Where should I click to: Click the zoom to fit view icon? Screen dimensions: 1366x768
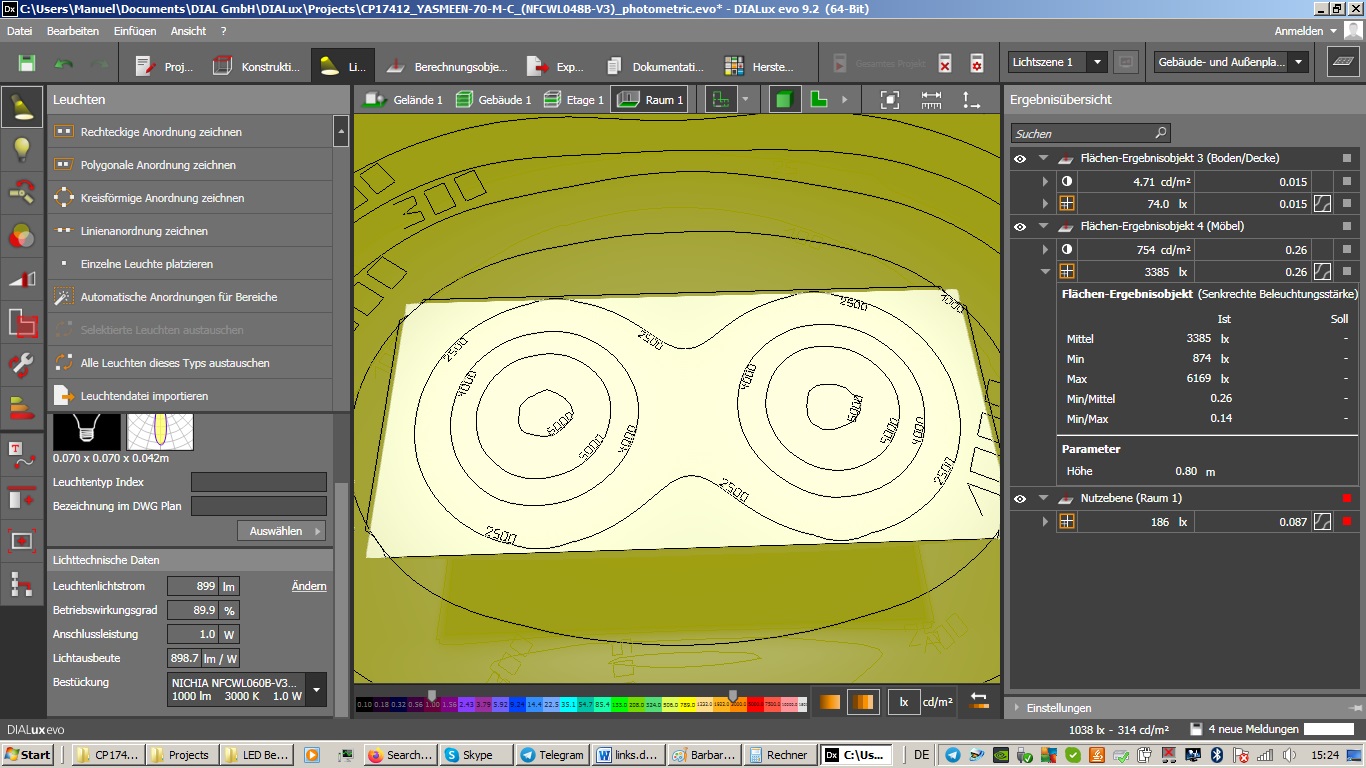tap(890, 100)
